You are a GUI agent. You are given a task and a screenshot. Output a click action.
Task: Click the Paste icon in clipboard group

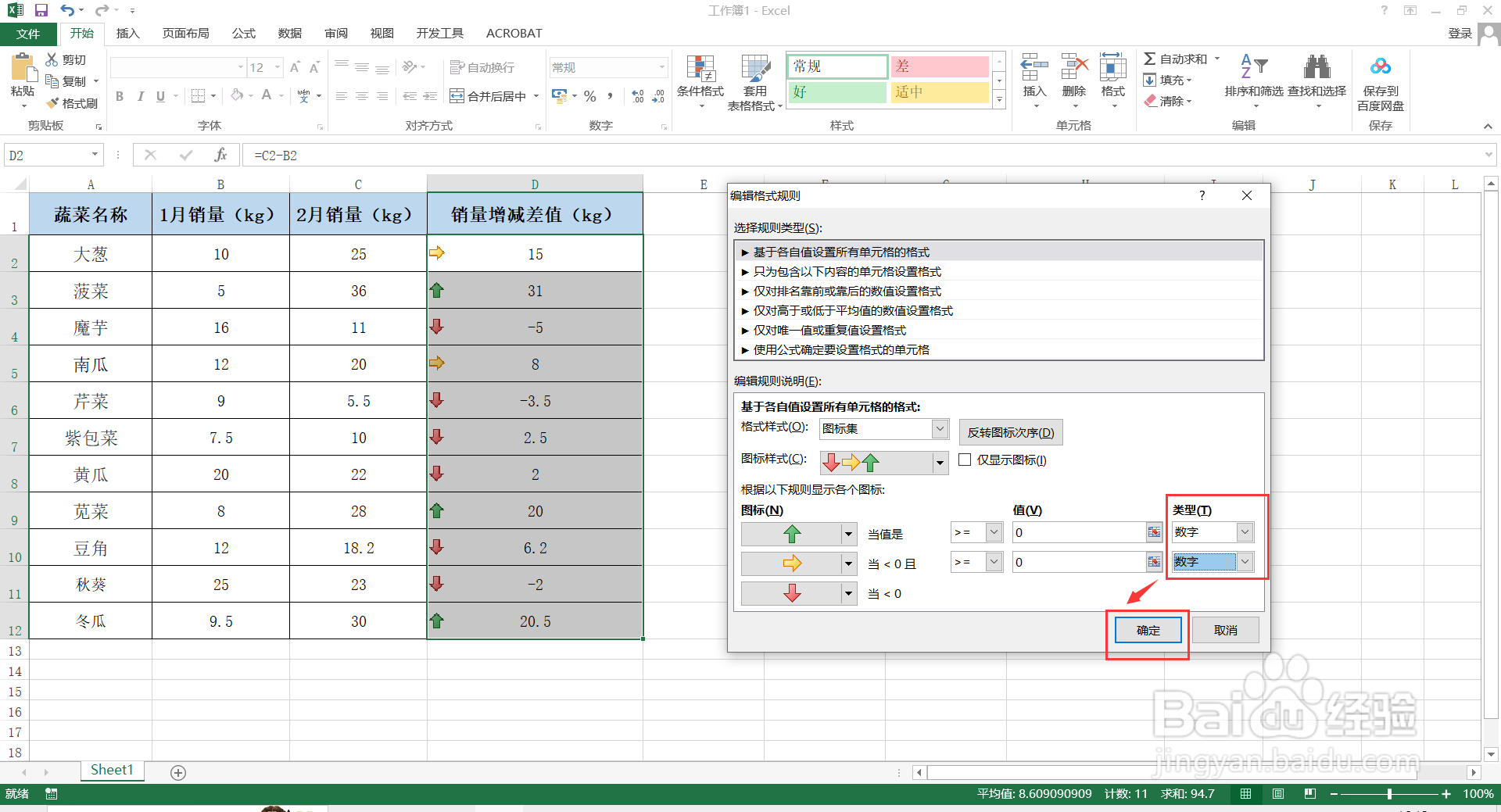point(23,69)
